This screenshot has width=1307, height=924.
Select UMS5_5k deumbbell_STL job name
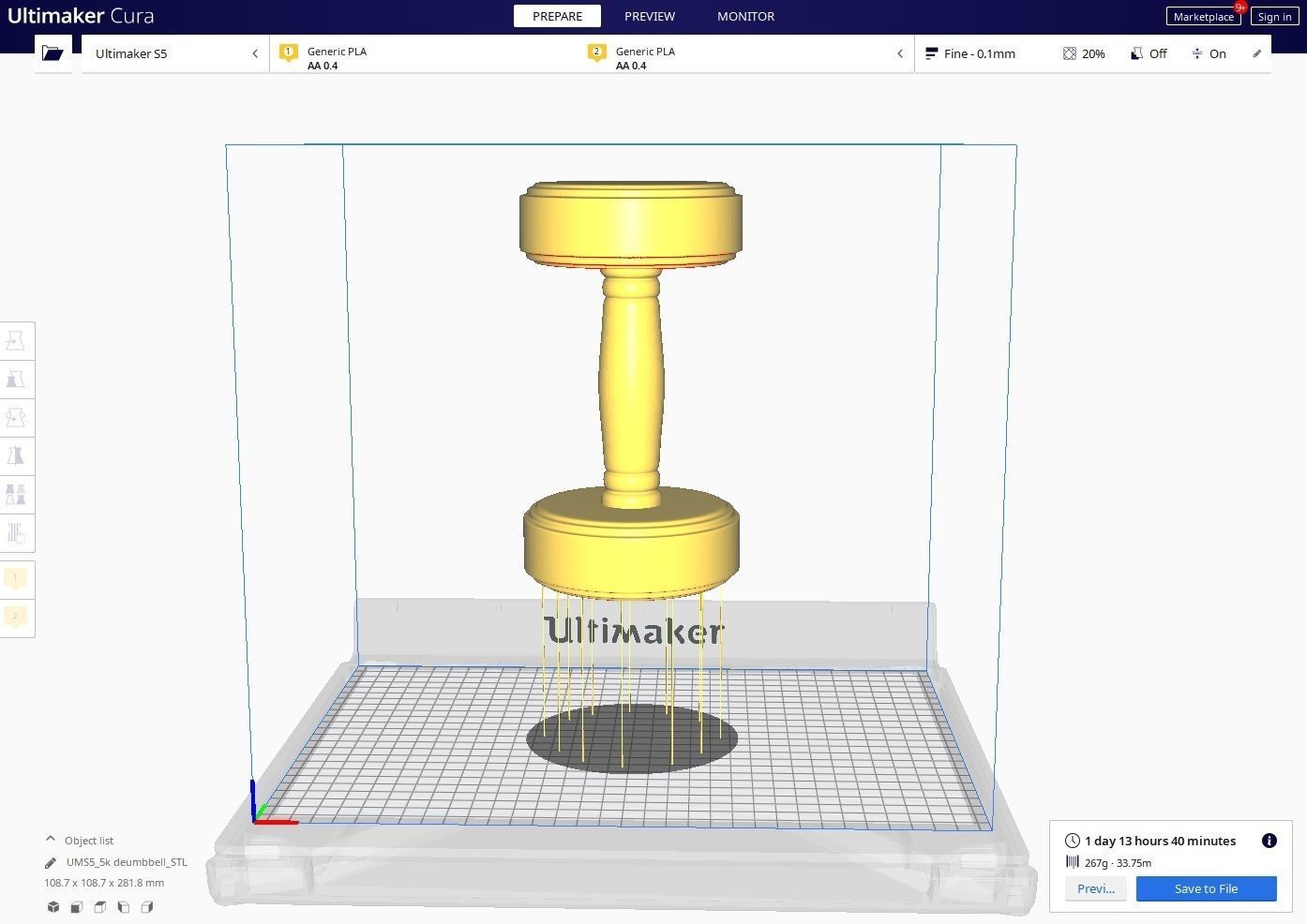coord(127,862)
